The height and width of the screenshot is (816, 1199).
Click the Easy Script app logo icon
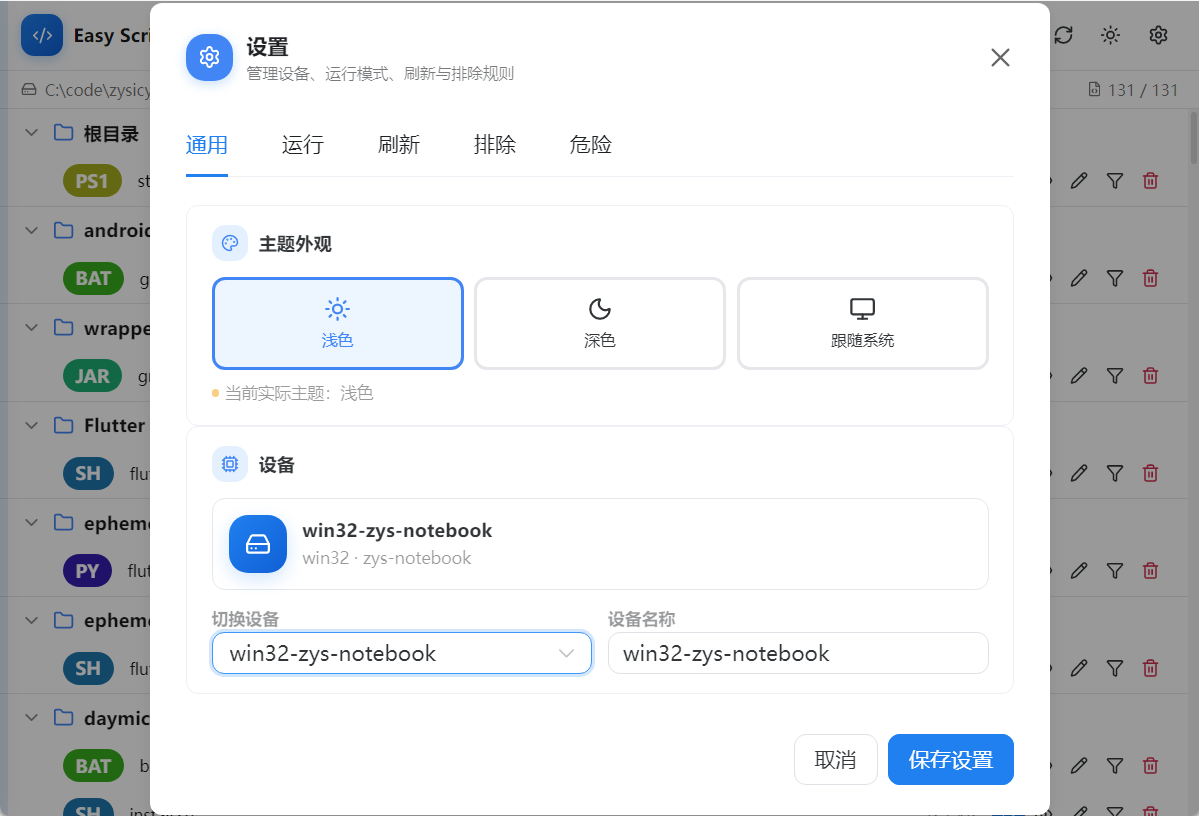click(x=42, y=35)
